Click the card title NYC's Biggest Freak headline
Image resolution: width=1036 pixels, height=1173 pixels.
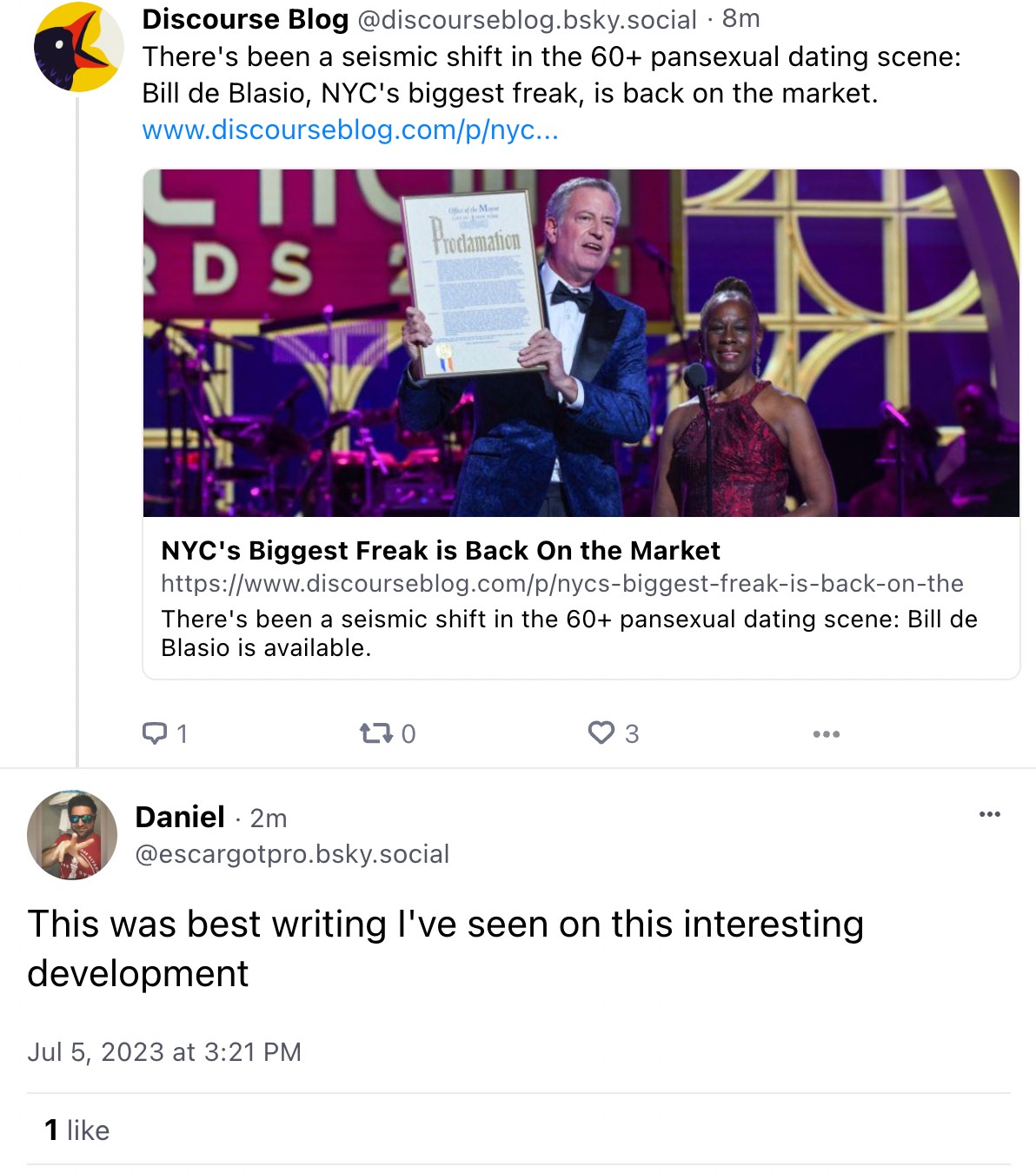[440, 550]
